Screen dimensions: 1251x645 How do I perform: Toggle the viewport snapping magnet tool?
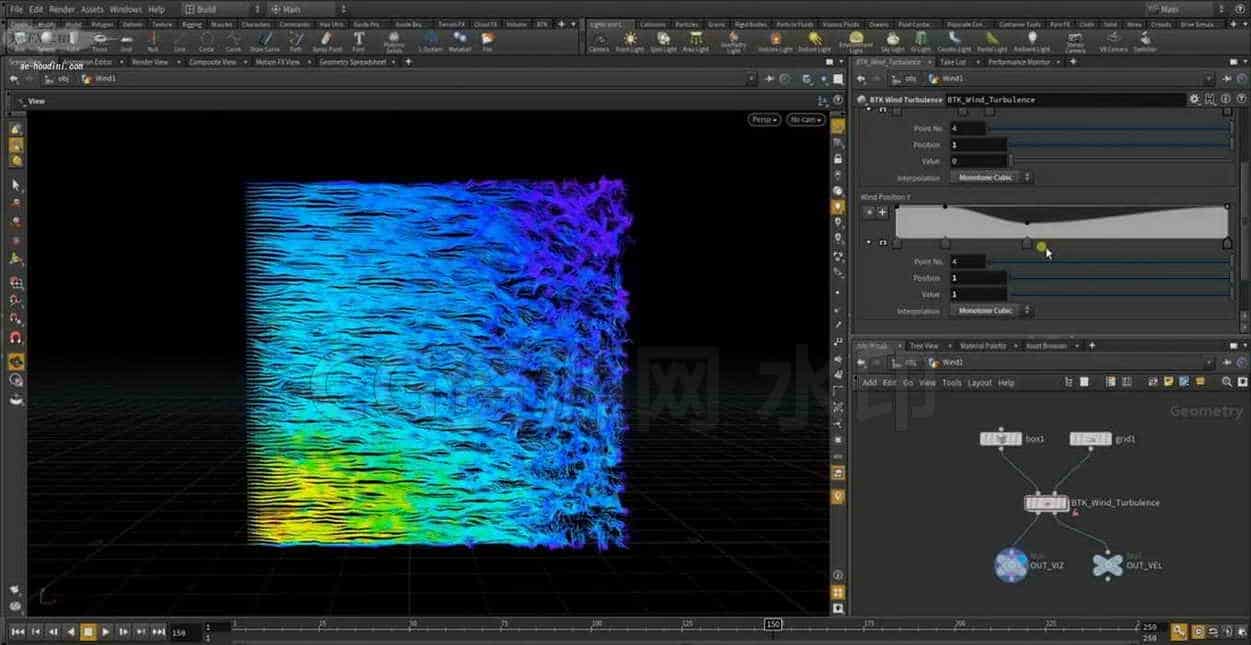pyautogui.click(x=16, y=338)
